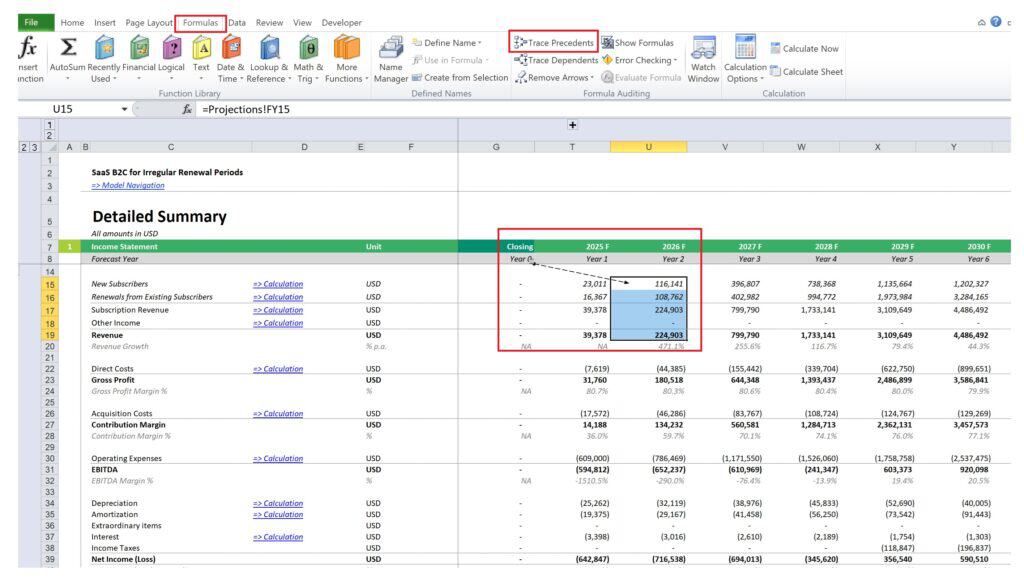
Task: Click Trace Precedents
Action: pyautogui.click(x=554, y=42)
